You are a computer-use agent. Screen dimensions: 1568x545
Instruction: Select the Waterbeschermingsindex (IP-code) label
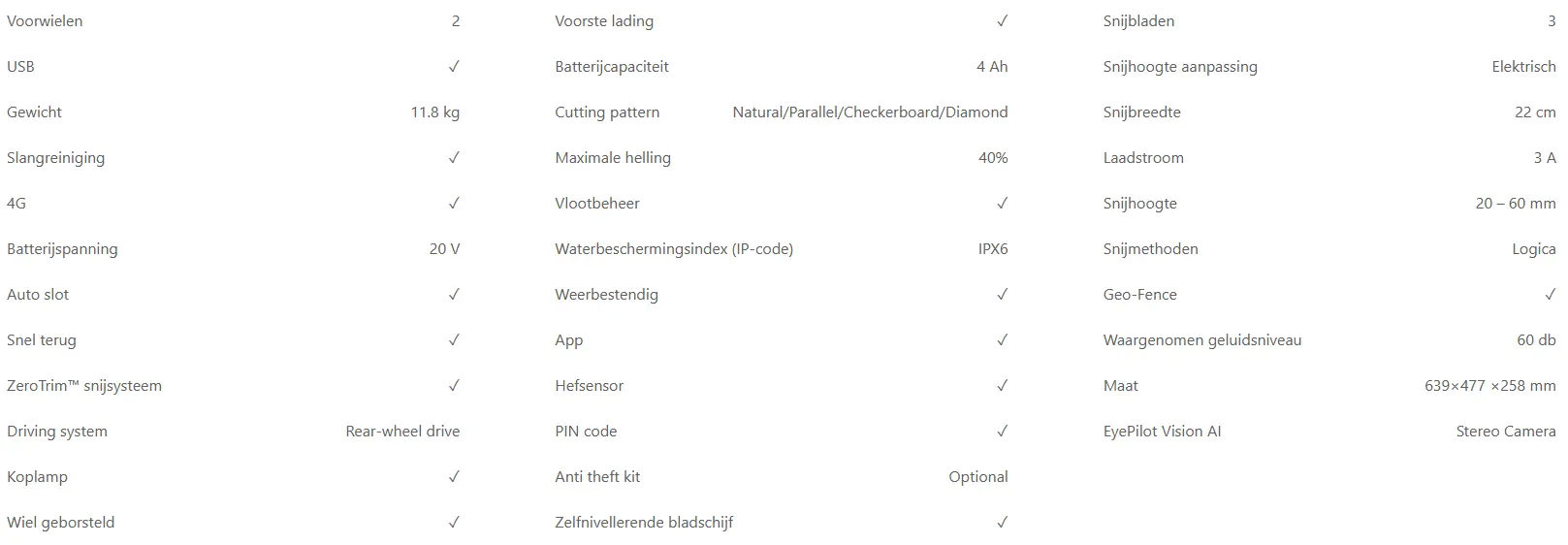click(674, 249)
